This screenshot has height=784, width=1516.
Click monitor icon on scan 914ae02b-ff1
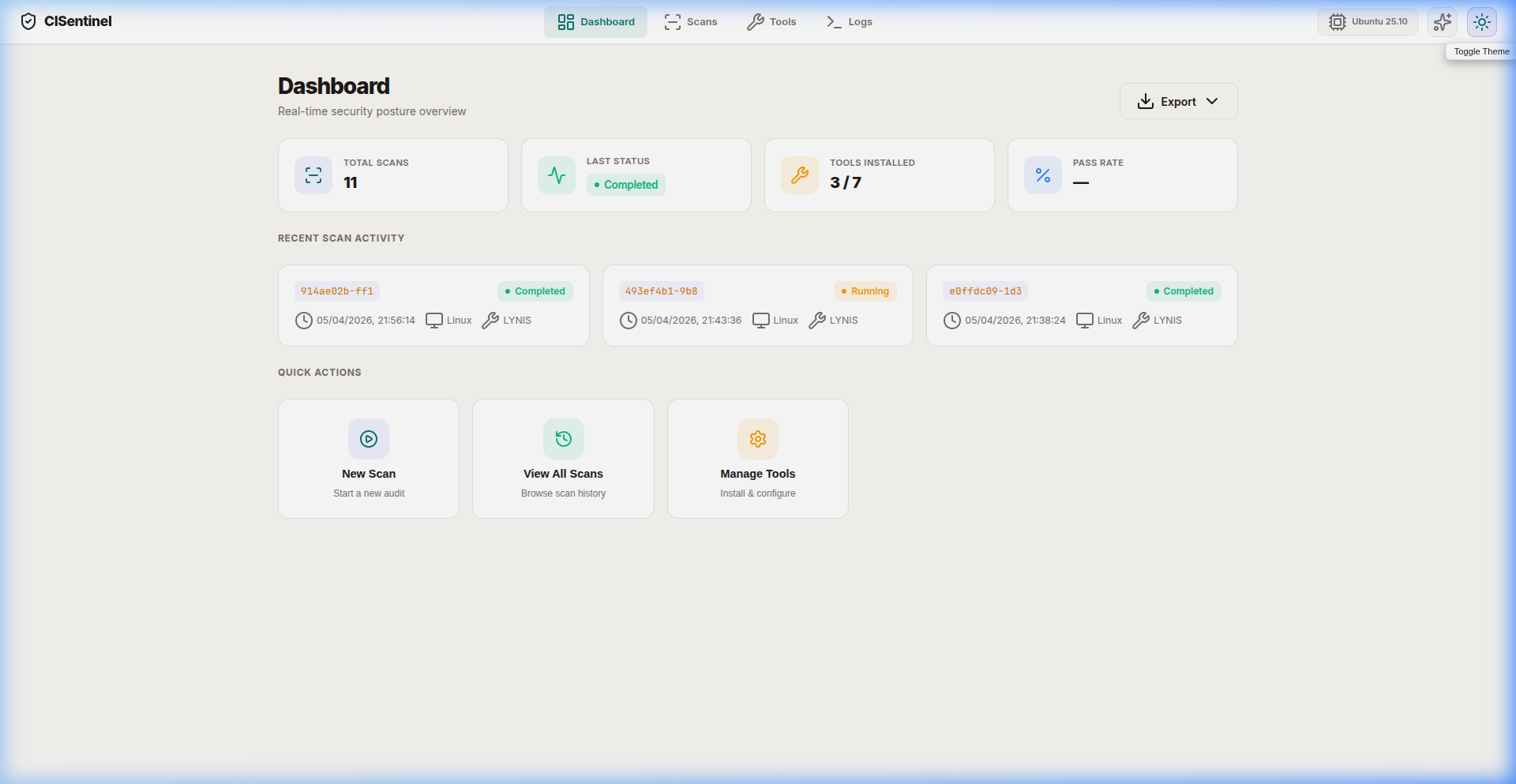[434, 321]
